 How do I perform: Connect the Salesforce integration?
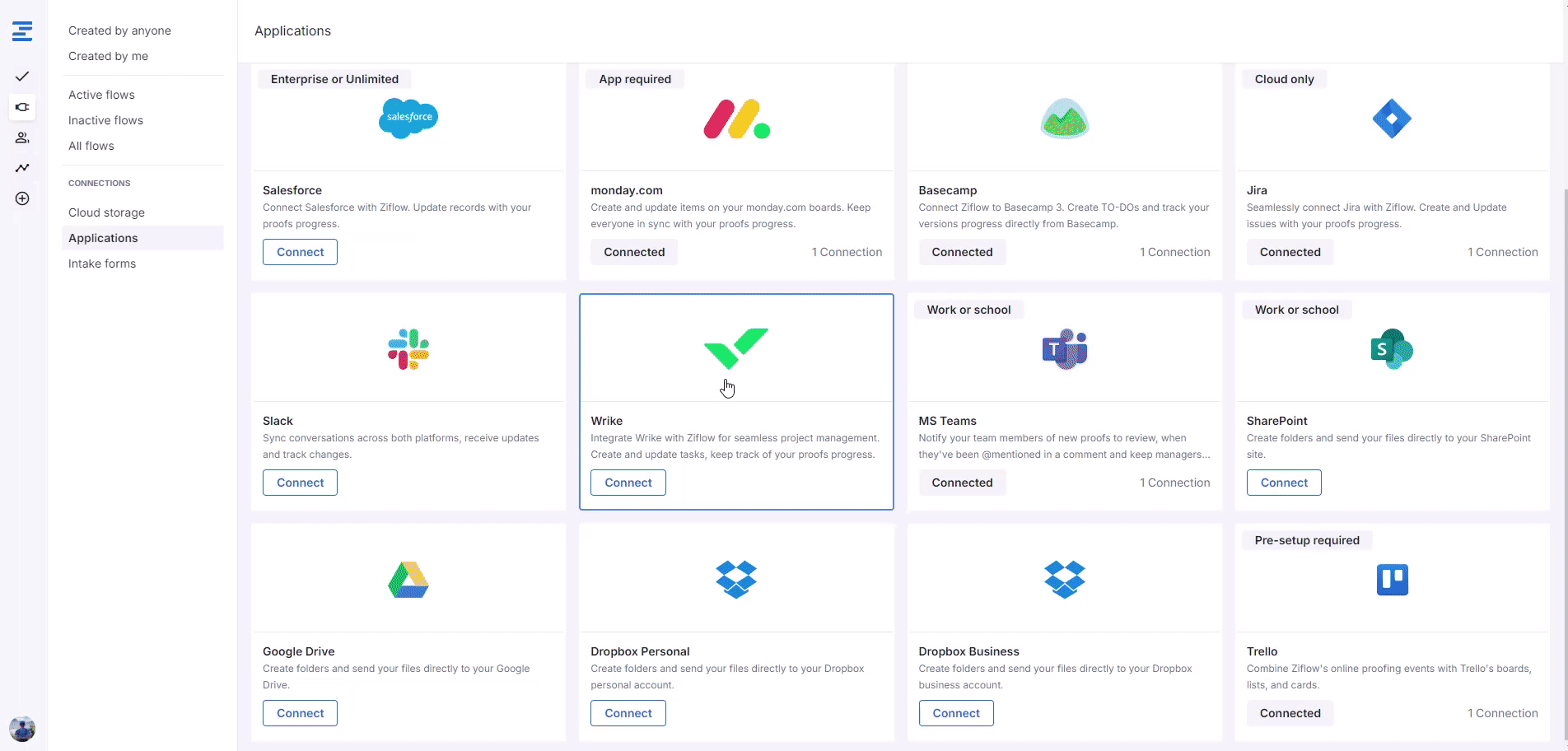click(300, 252)
